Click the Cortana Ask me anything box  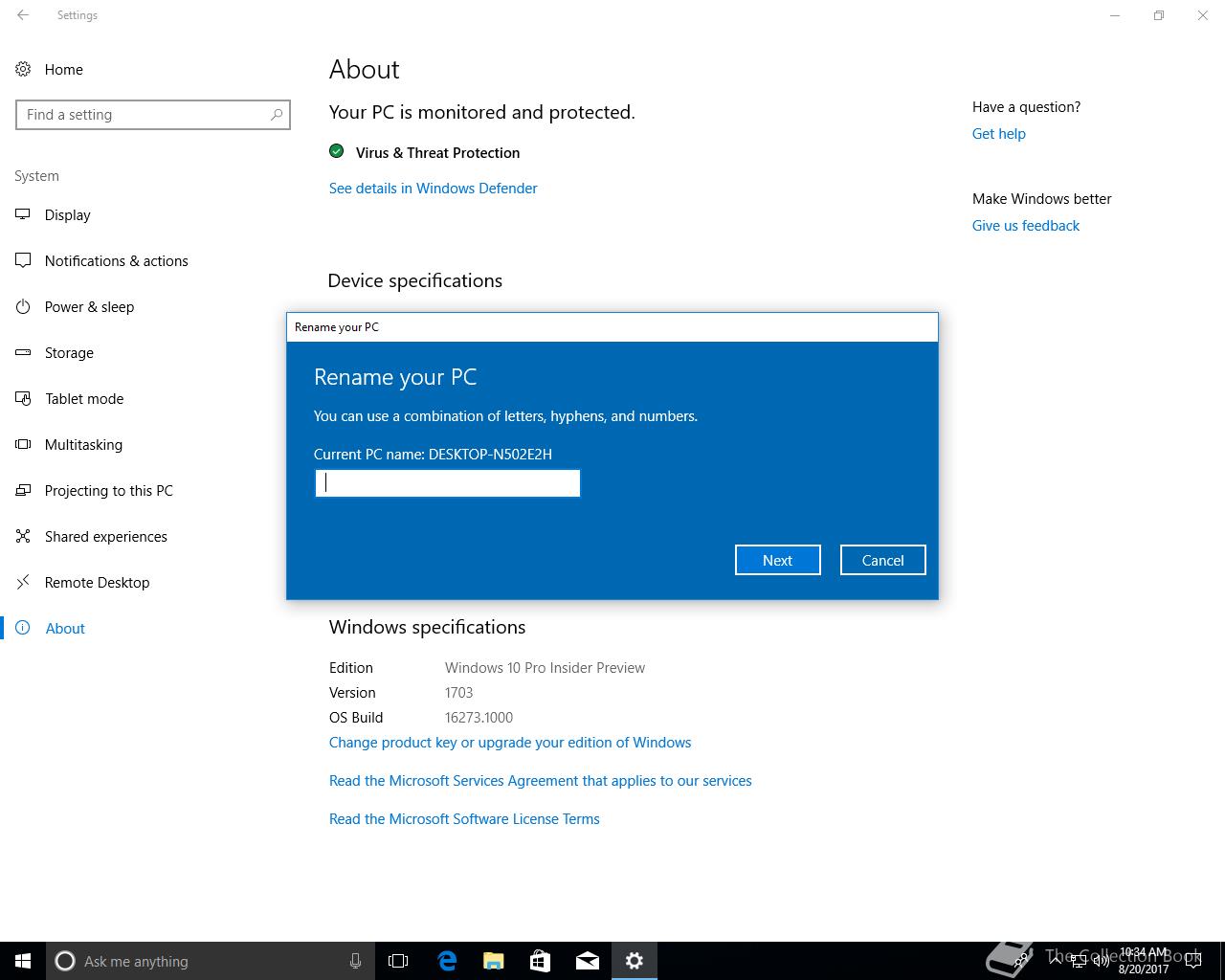coord(211,961)
